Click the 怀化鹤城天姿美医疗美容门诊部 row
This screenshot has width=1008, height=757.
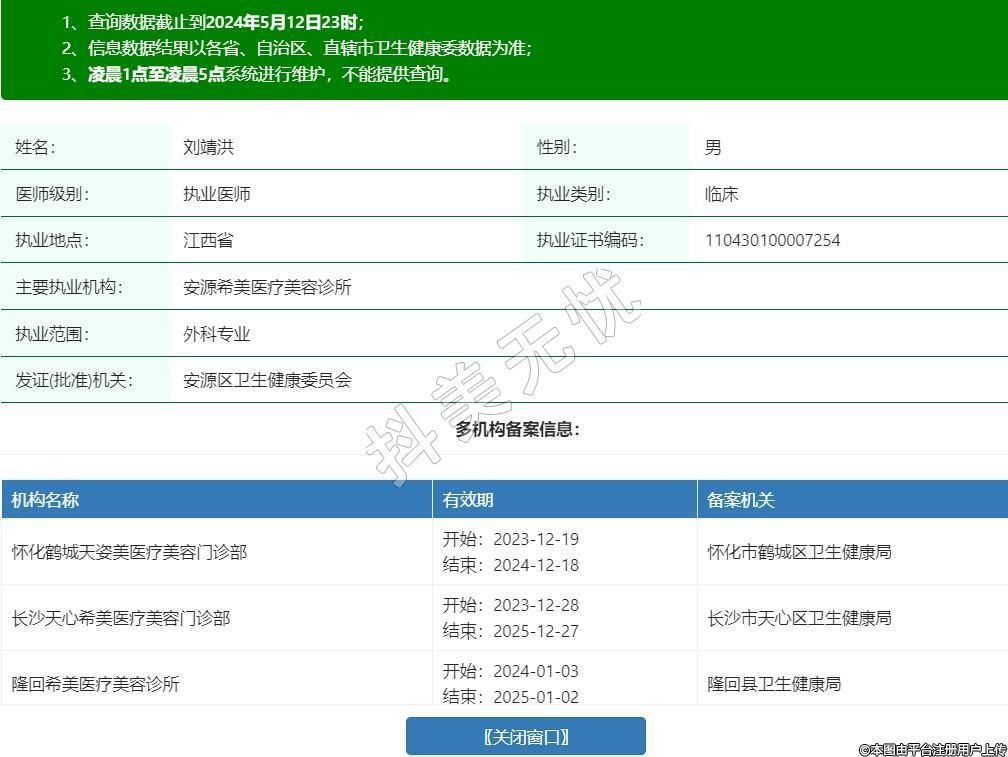tap(129, 551)
